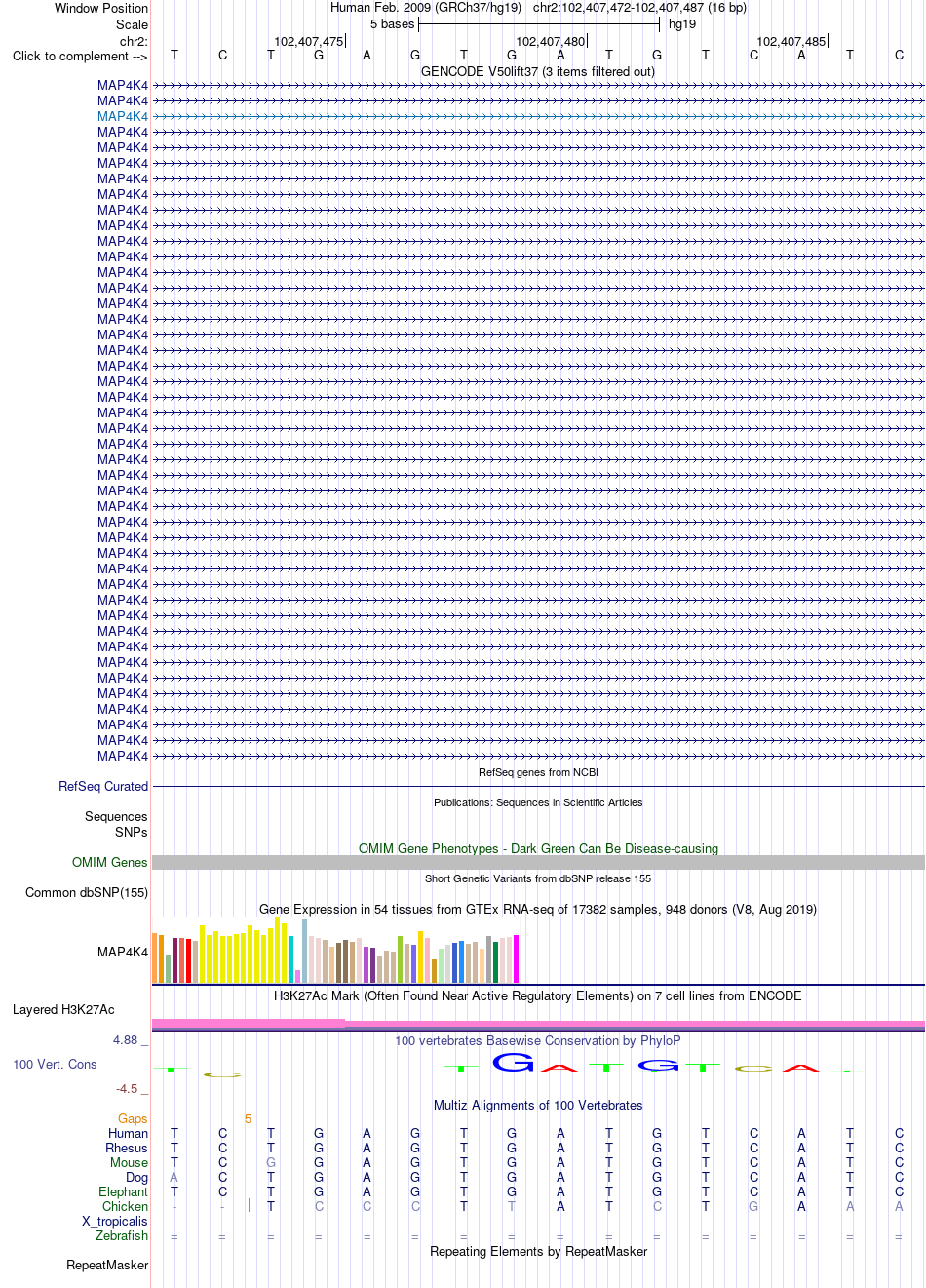Click '100 vertebrates Basewise Conservation by PhyloP' title
926x1288 pixels.
538,1040
